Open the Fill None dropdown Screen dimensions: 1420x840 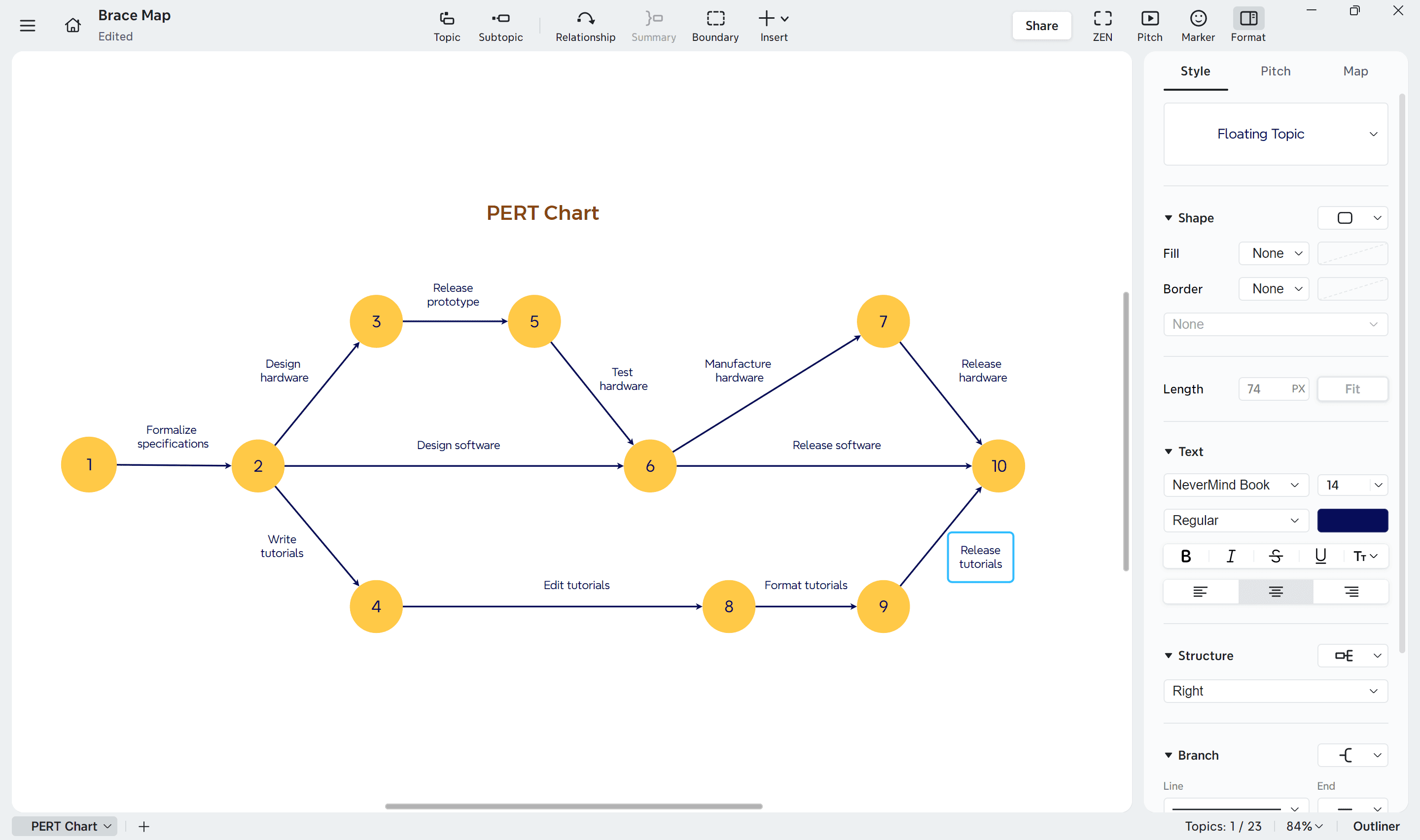pos(1274,253)
